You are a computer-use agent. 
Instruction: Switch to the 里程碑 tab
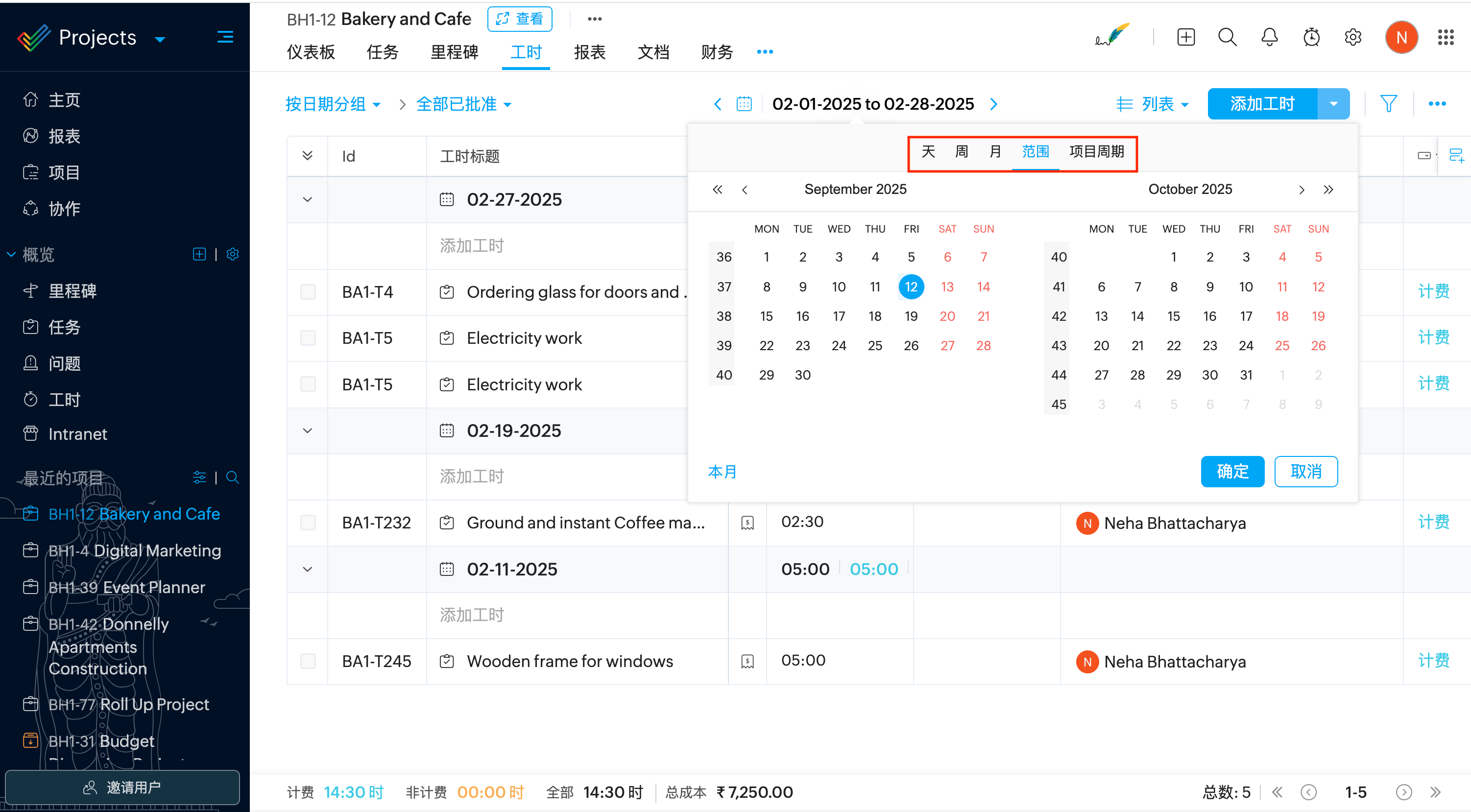[454, 52]
